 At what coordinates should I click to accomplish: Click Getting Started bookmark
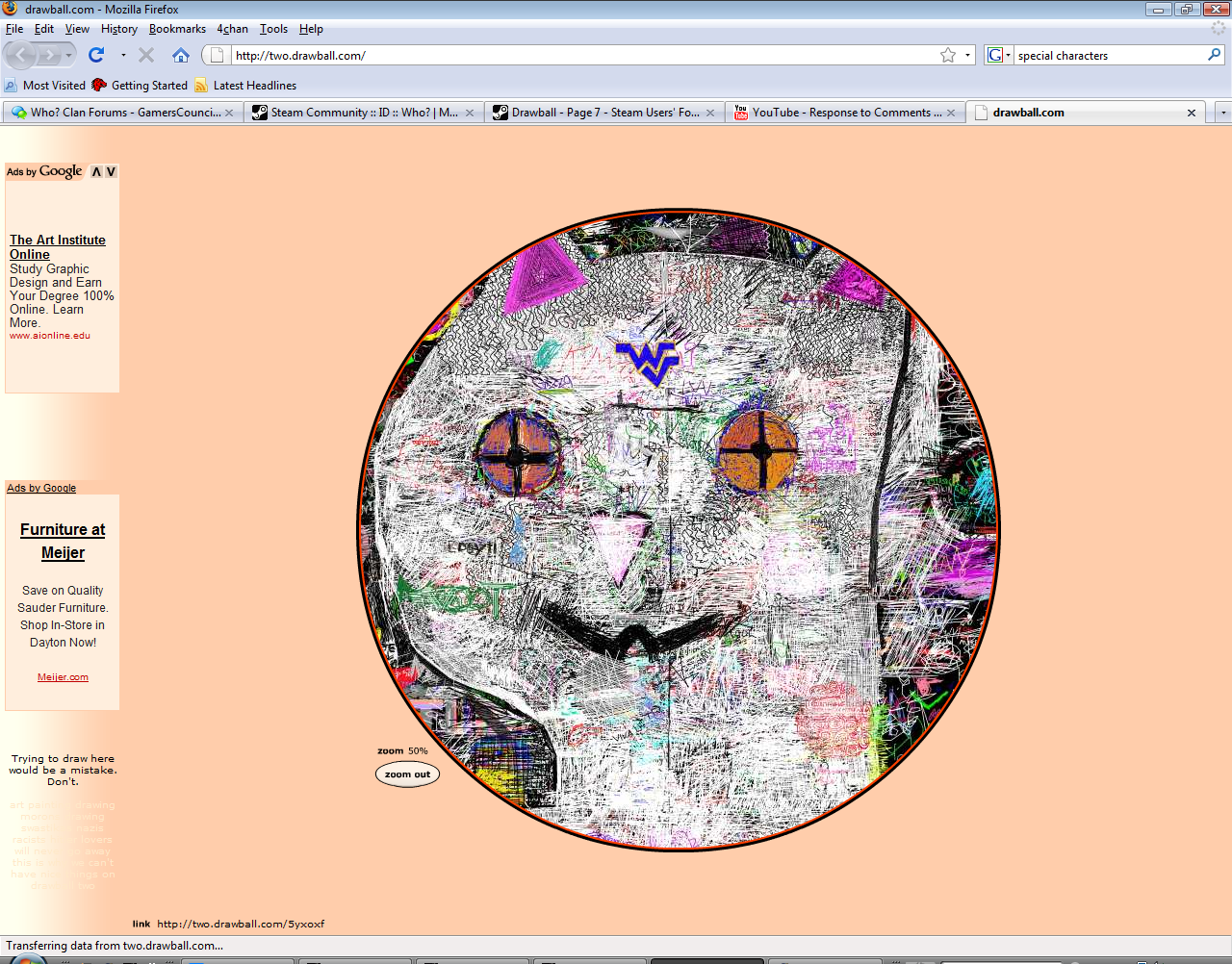pos(140,85)
